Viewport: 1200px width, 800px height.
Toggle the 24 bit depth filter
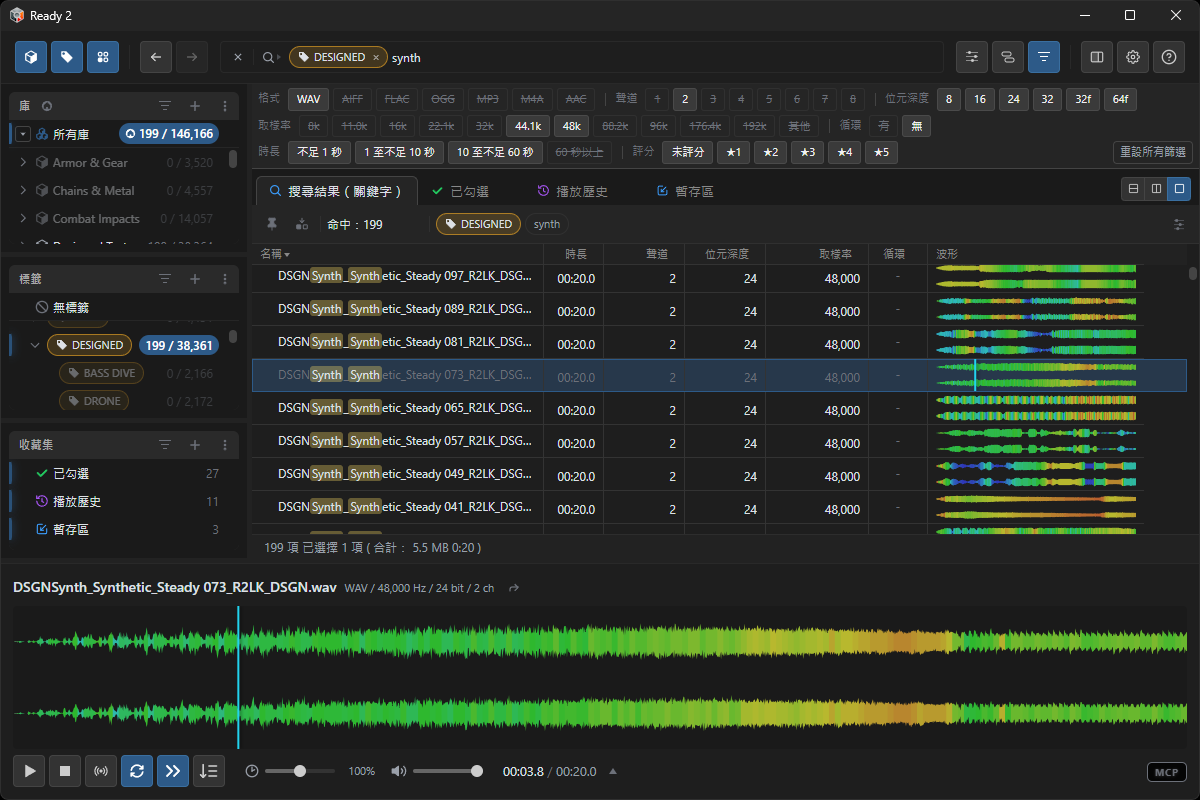coord(1013,99)
